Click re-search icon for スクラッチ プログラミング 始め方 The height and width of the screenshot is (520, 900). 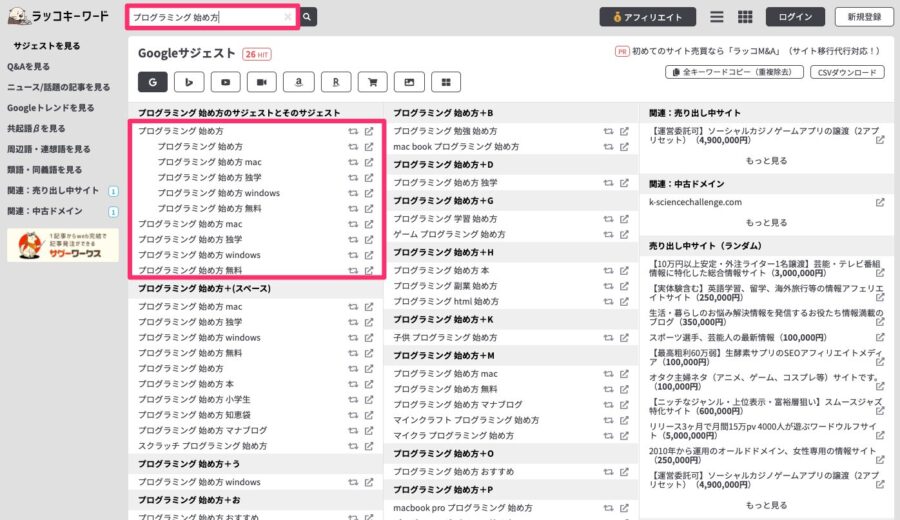coord(353,446)
